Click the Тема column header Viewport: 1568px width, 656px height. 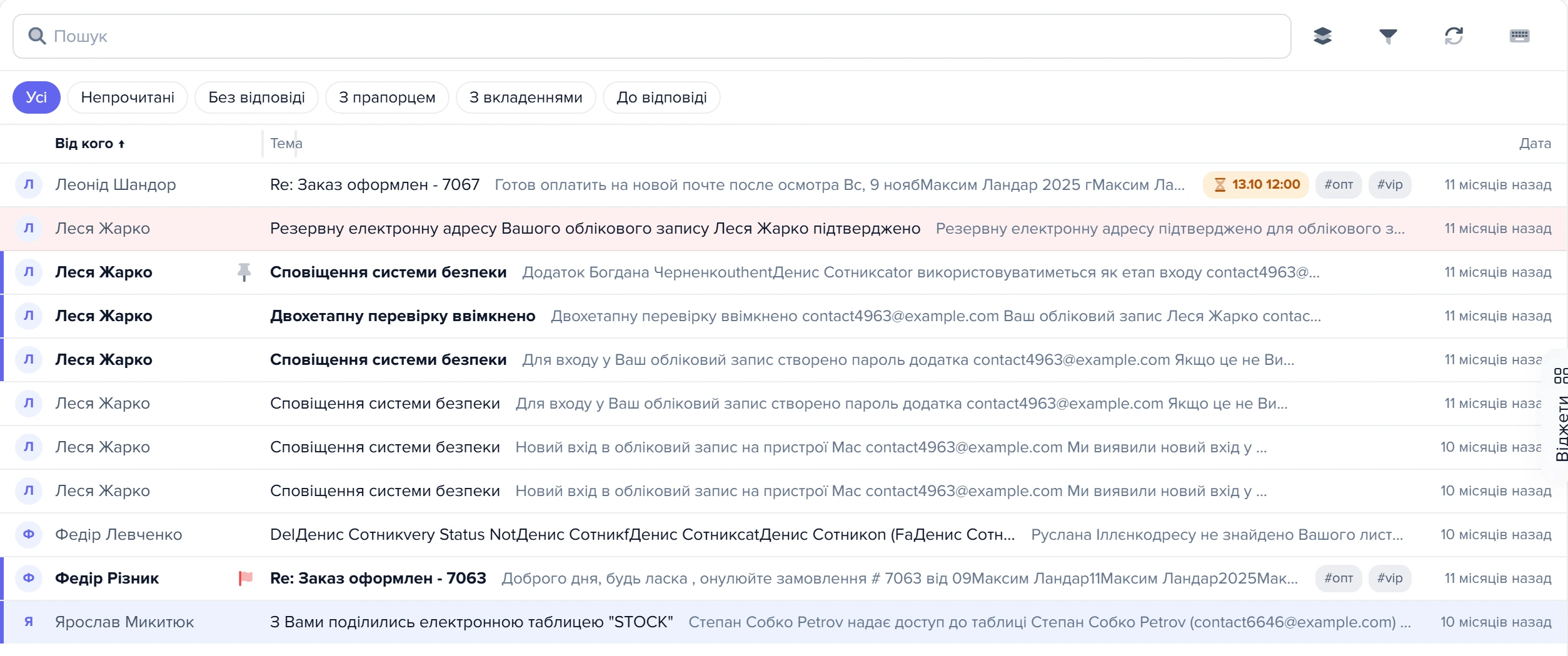click(286, 144)
